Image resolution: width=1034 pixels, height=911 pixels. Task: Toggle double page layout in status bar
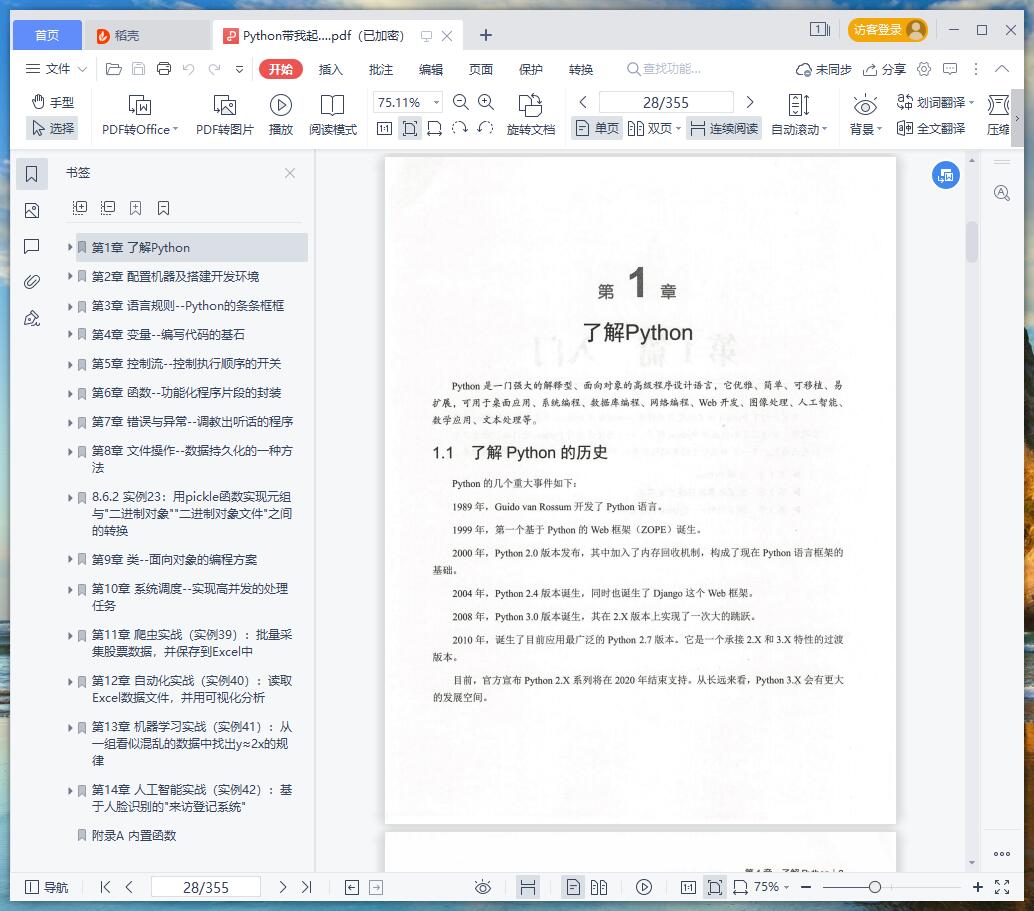point(599,887)
